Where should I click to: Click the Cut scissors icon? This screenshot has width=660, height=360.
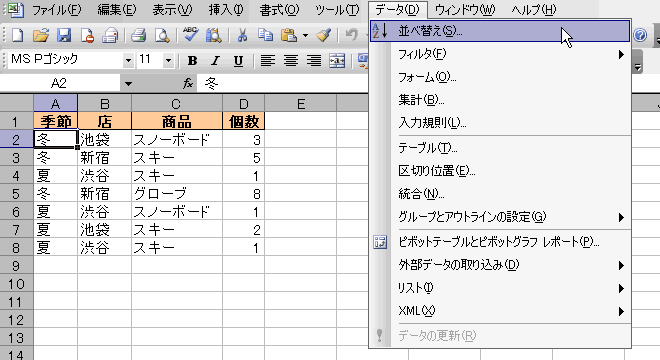242,35
